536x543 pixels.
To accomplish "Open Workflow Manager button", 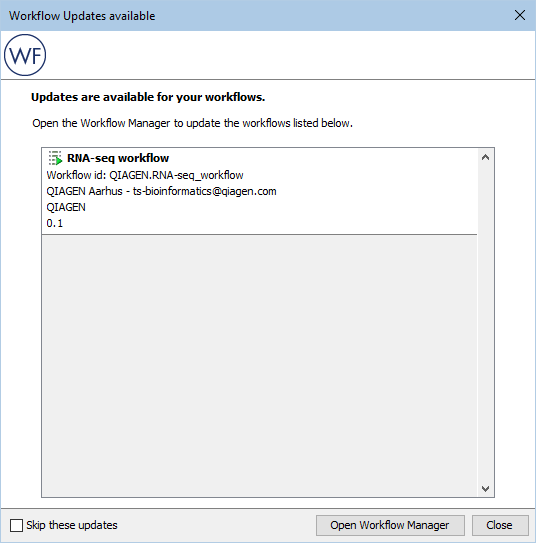I will pos(390,525).
